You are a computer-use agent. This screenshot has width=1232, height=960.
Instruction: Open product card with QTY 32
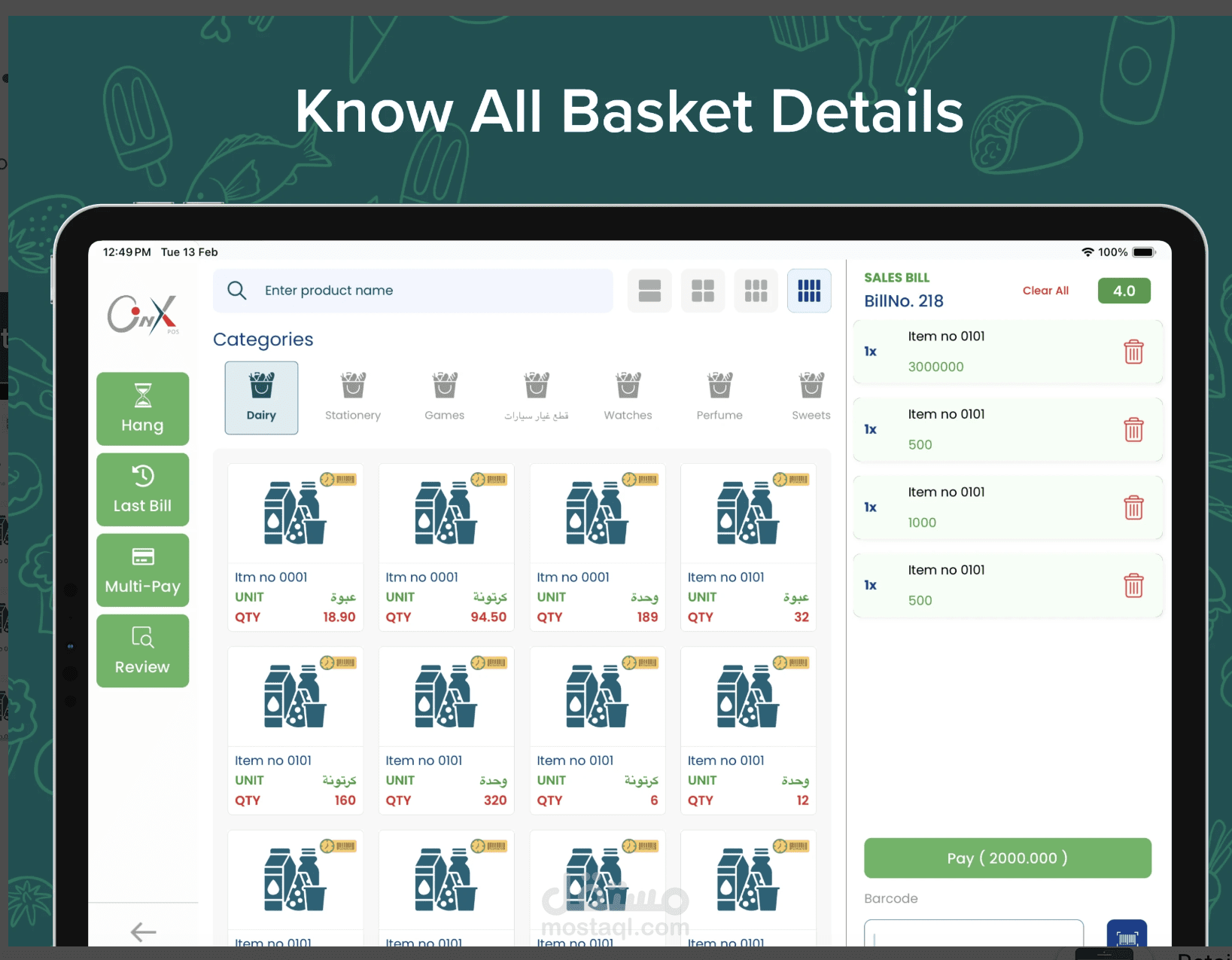[x=748, y=547]
